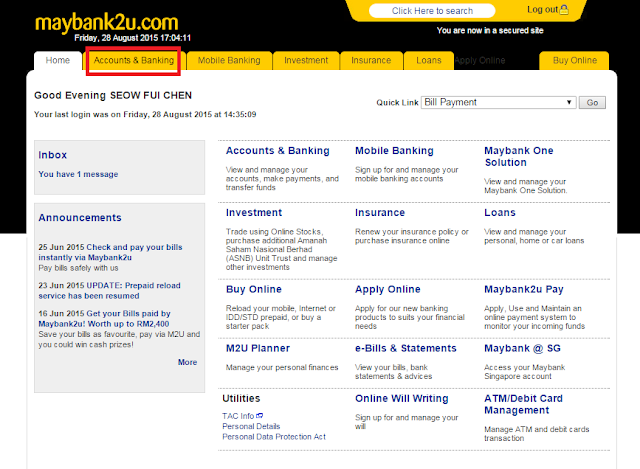Screen dimensions: 640x469
Task: Open the Maybank2u Pay link
Action: 524,289
